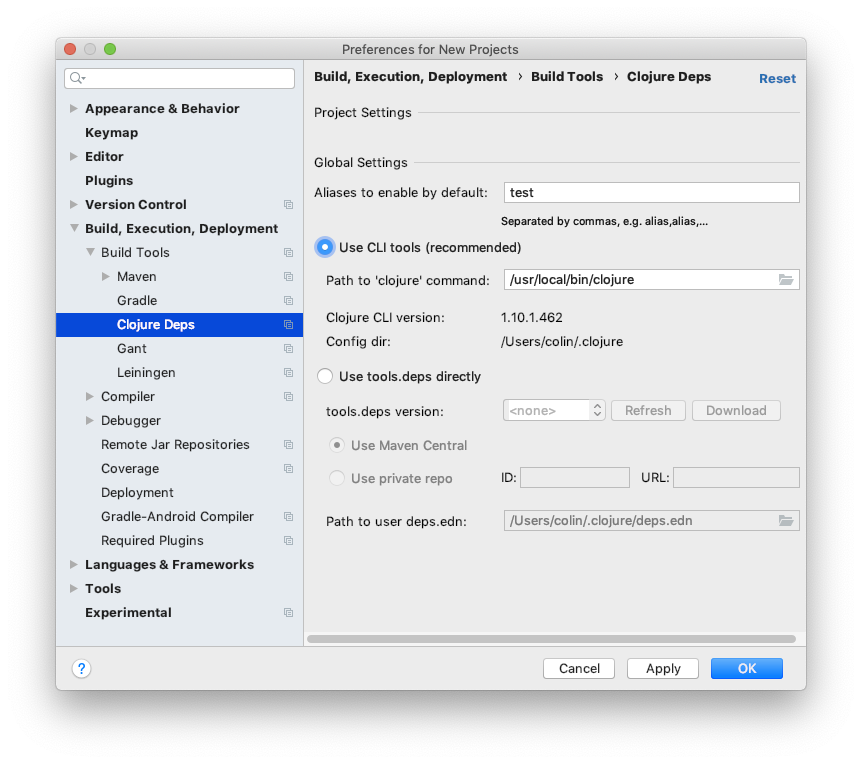Viewport: 862px width, 764px height.
Task: Select Gradle in Build Tools
Action: click(x=137, y=301)
